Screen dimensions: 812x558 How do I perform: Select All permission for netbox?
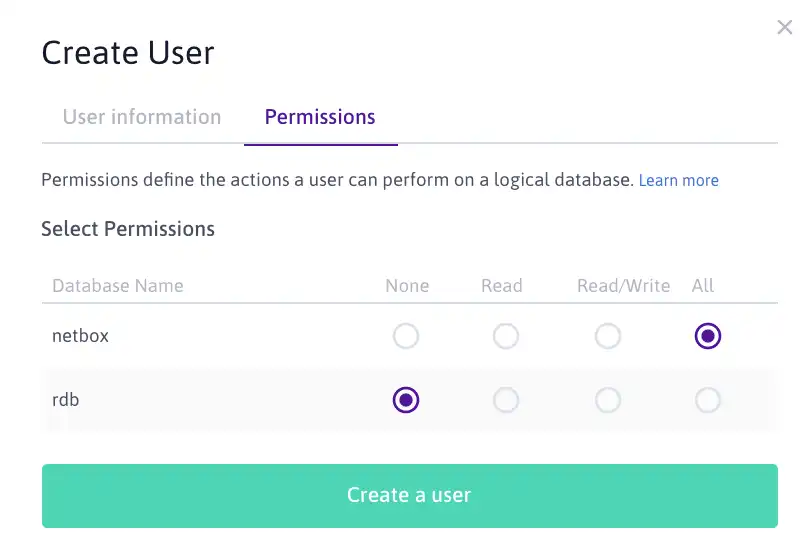[708, 336]
